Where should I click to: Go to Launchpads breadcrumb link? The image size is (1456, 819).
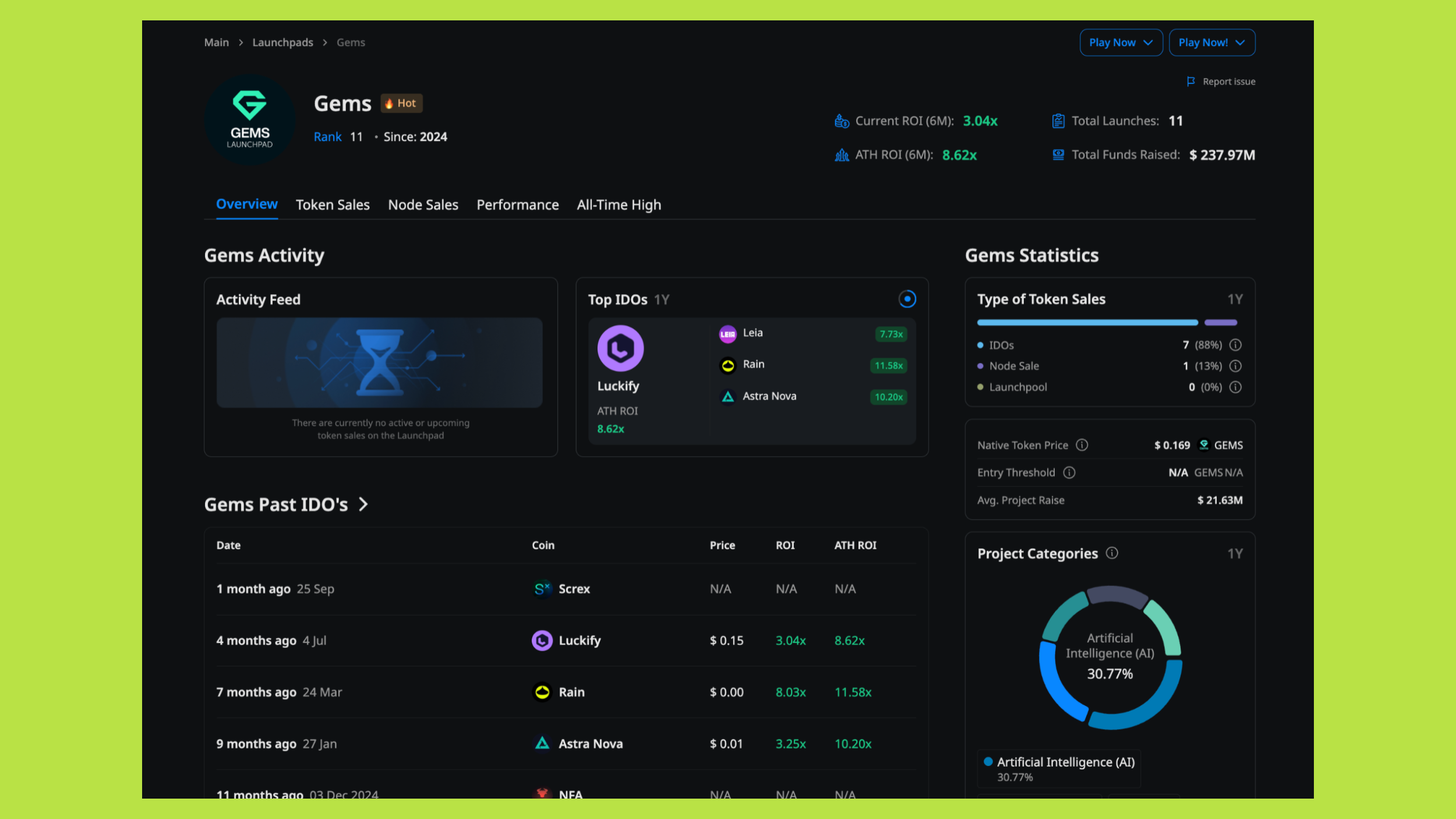pos(282,43)
